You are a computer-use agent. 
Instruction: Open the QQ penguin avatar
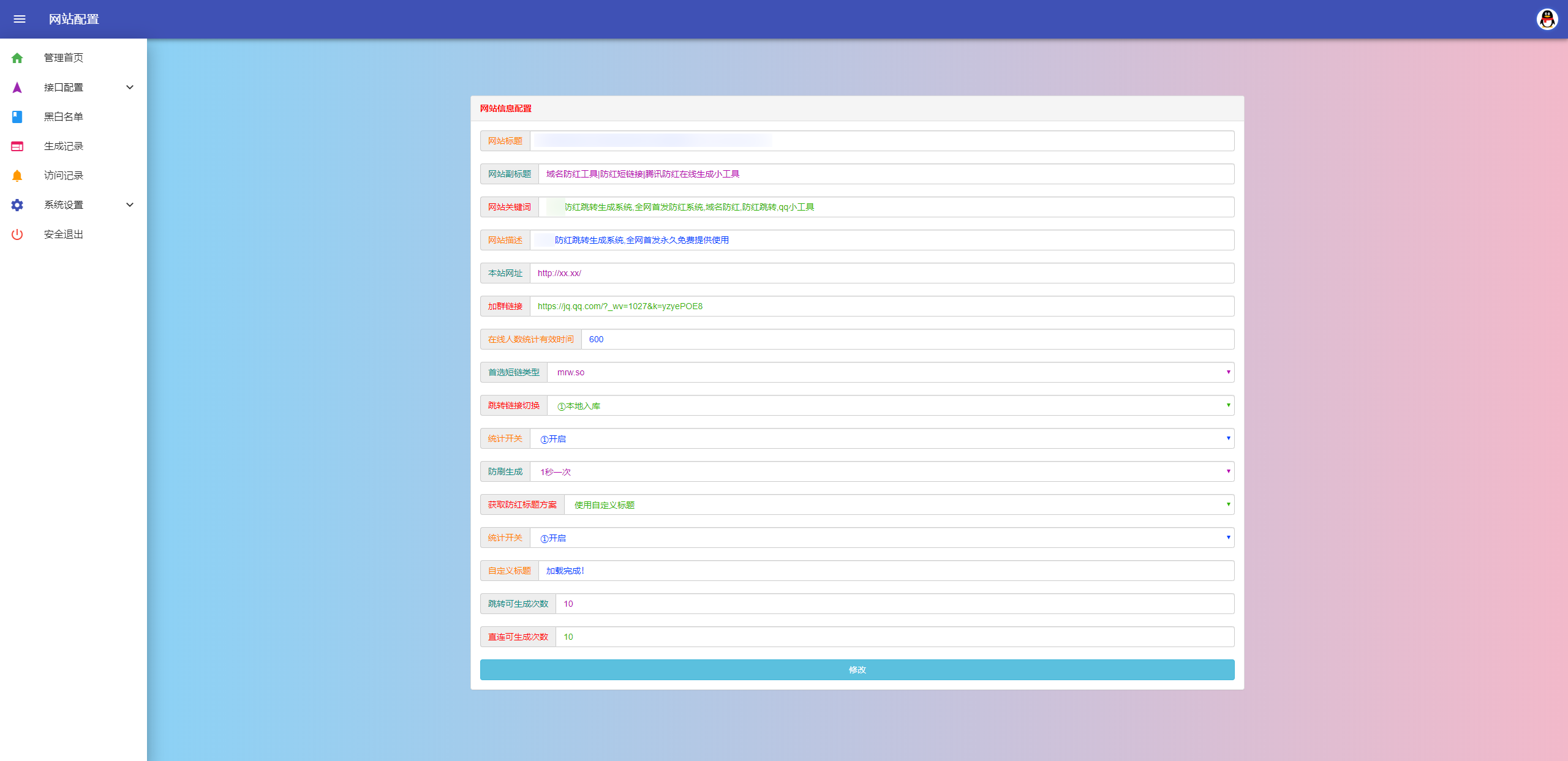tap(1547, 19)
